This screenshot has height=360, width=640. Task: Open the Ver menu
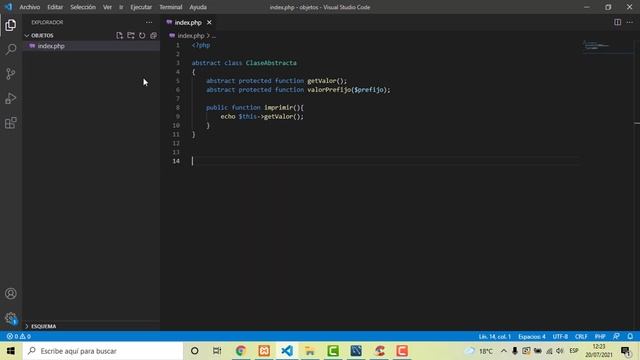[x=107, y=7]
